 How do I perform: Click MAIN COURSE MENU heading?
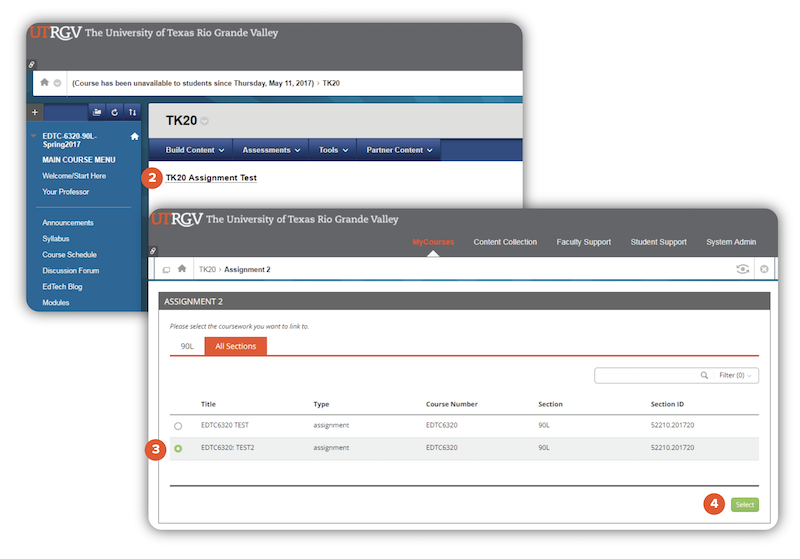pyautogui.click(x=79, y=160)
